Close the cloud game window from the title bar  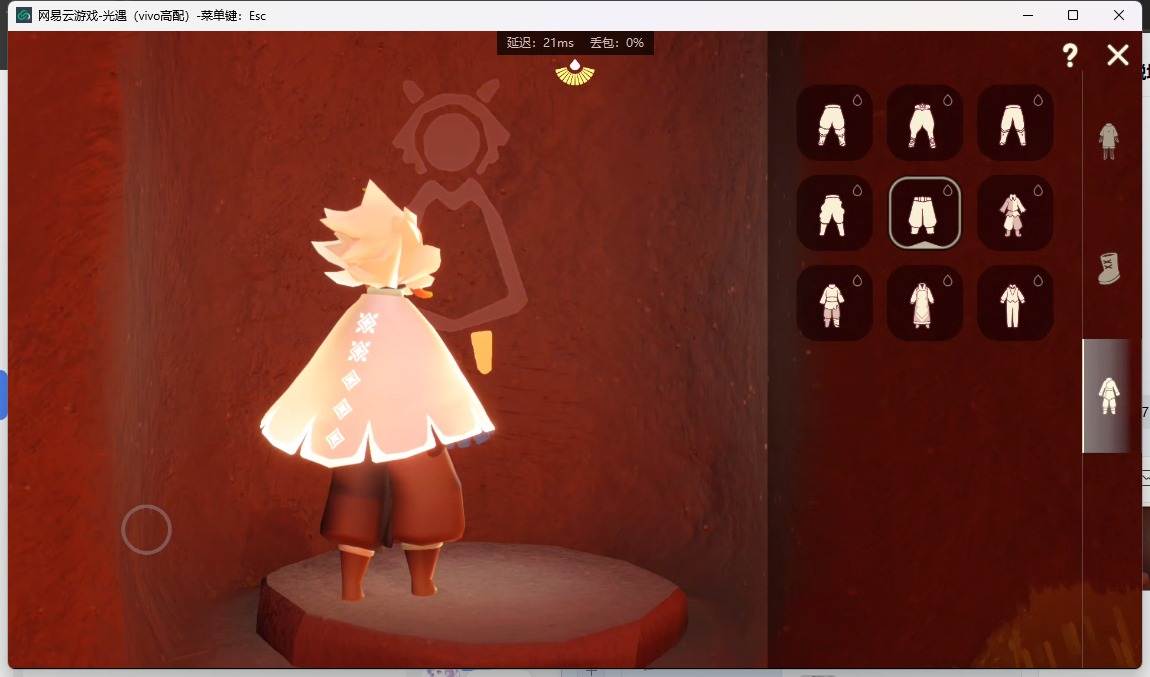coord(1119,15)
